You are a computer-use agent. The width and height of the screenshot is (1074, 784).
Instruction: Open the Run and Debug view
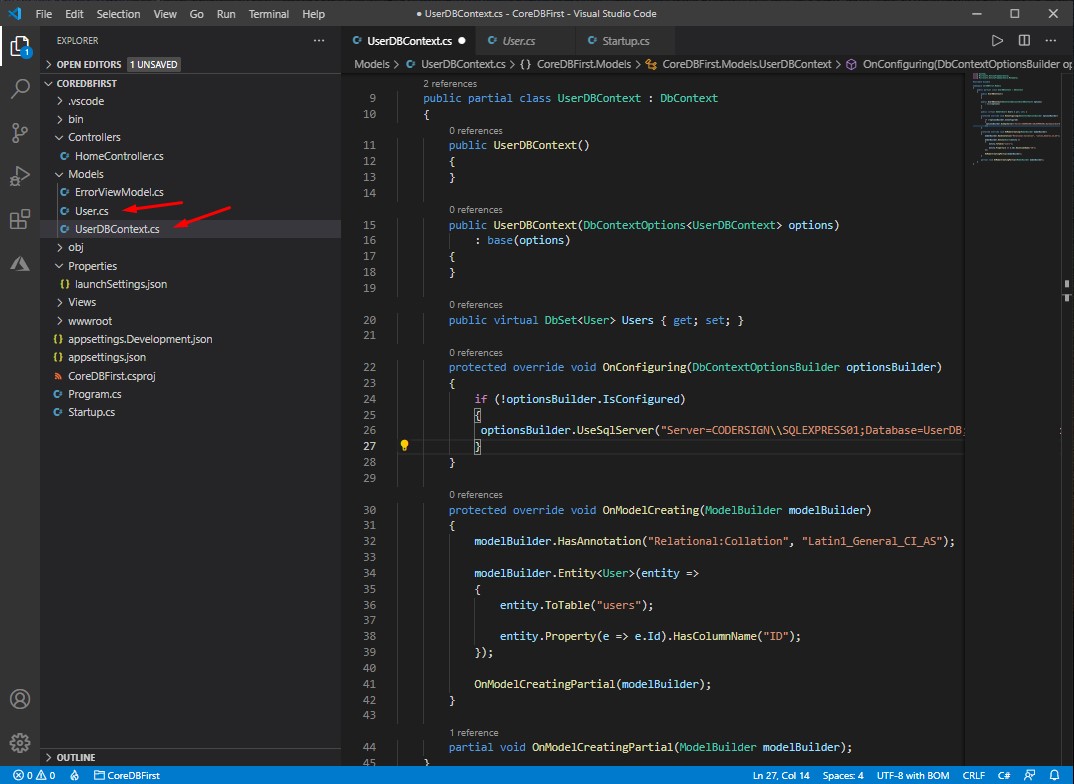(20, 176)
